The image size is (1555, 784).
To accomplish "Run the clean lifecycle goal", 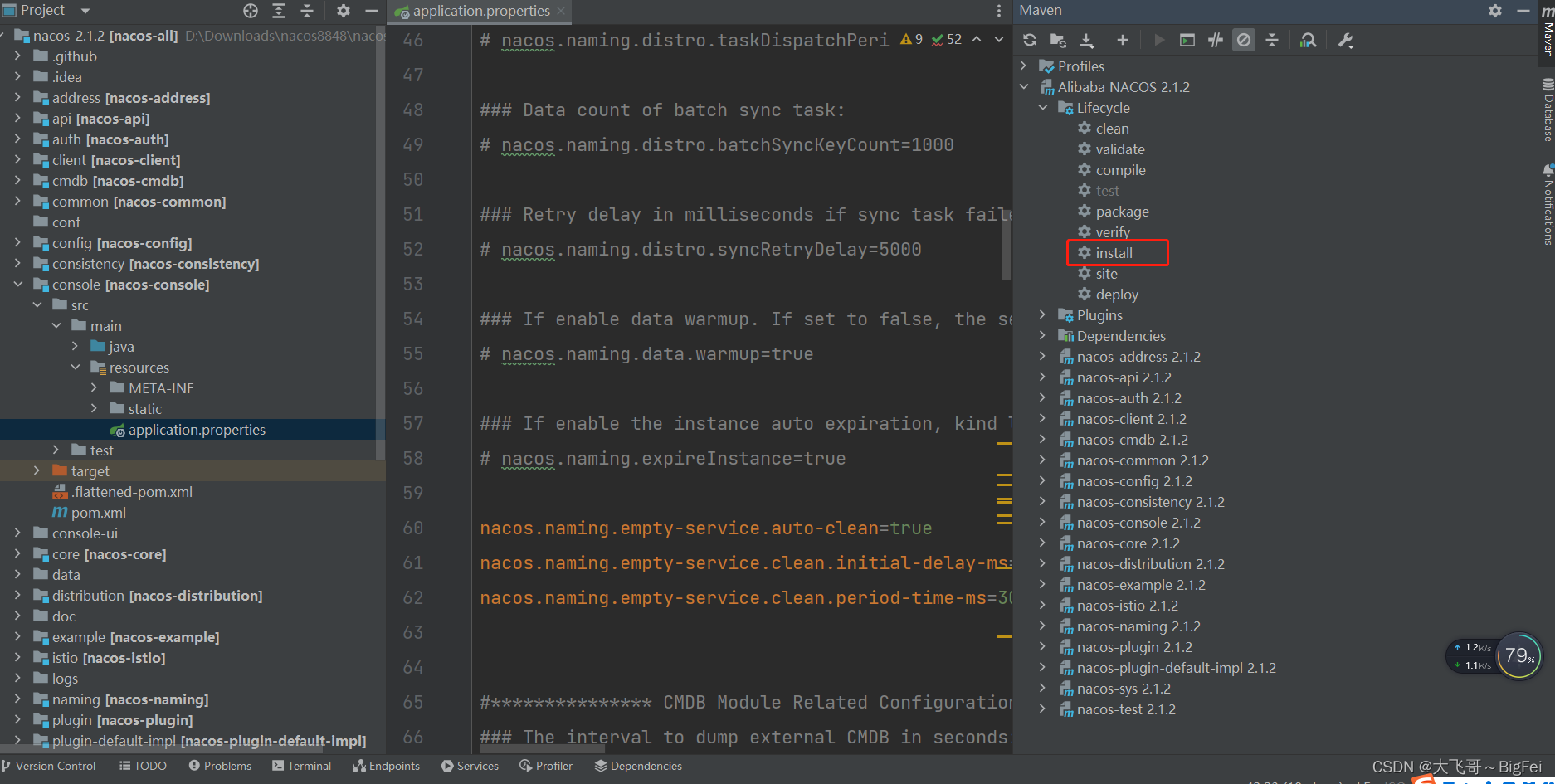I will tap(1112, 129).
